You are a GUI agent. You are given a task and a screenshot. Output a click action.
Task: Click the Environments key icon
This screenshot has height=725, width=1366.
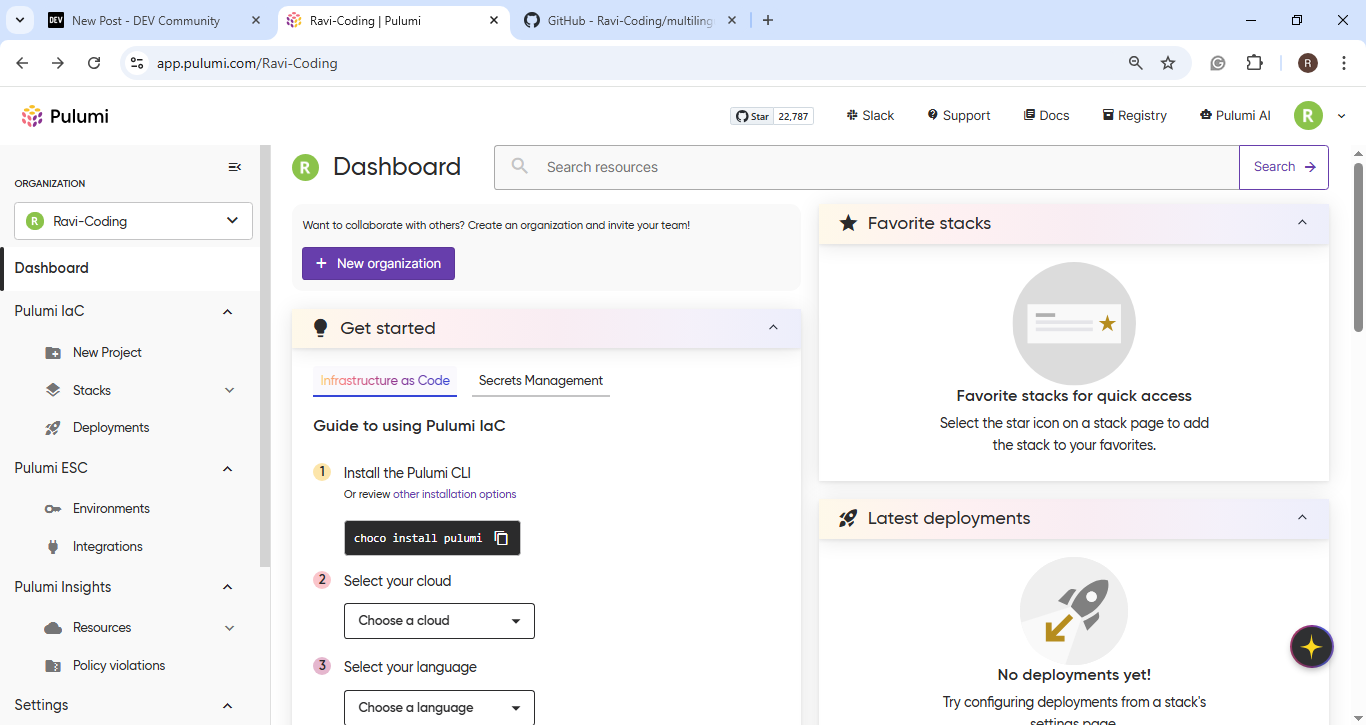coord(53,509)
